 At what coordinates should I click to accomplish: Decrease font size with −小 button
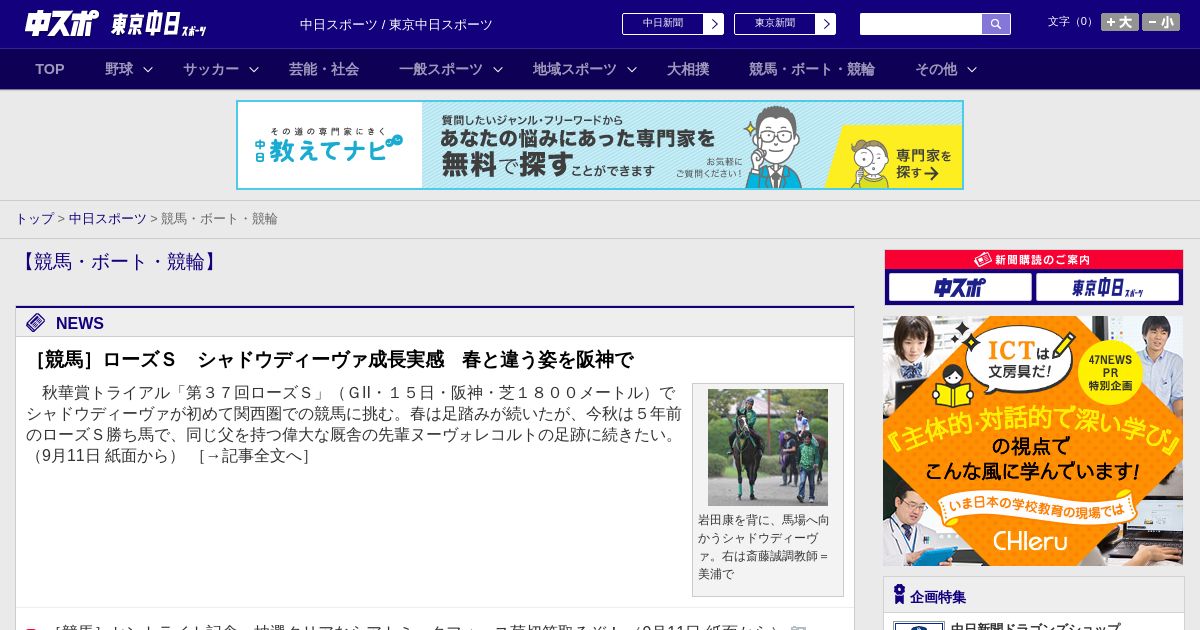[x=1161, y=22]
